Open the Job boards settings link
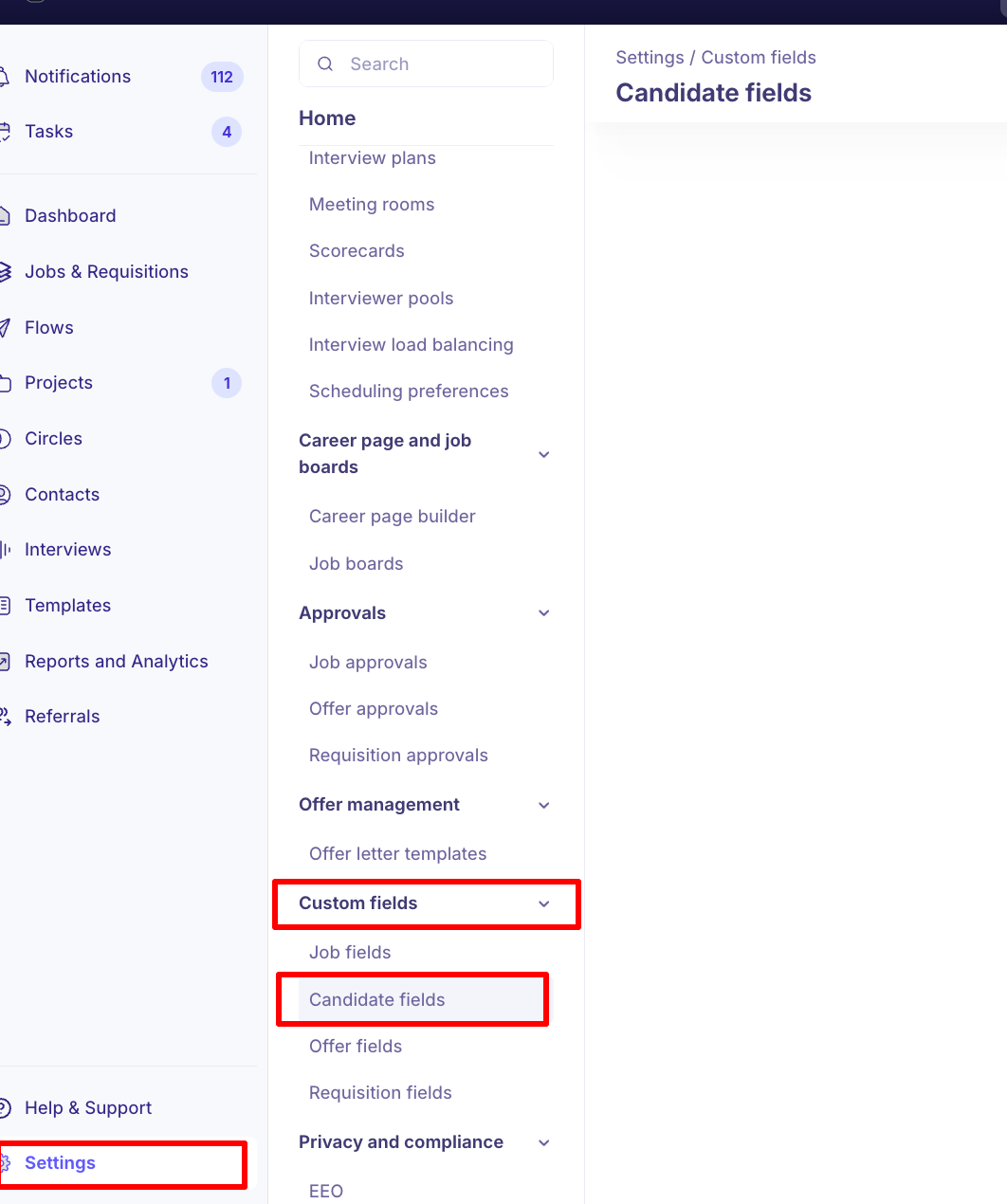Screen dimensions: 1007x1204 click(356, 564)
